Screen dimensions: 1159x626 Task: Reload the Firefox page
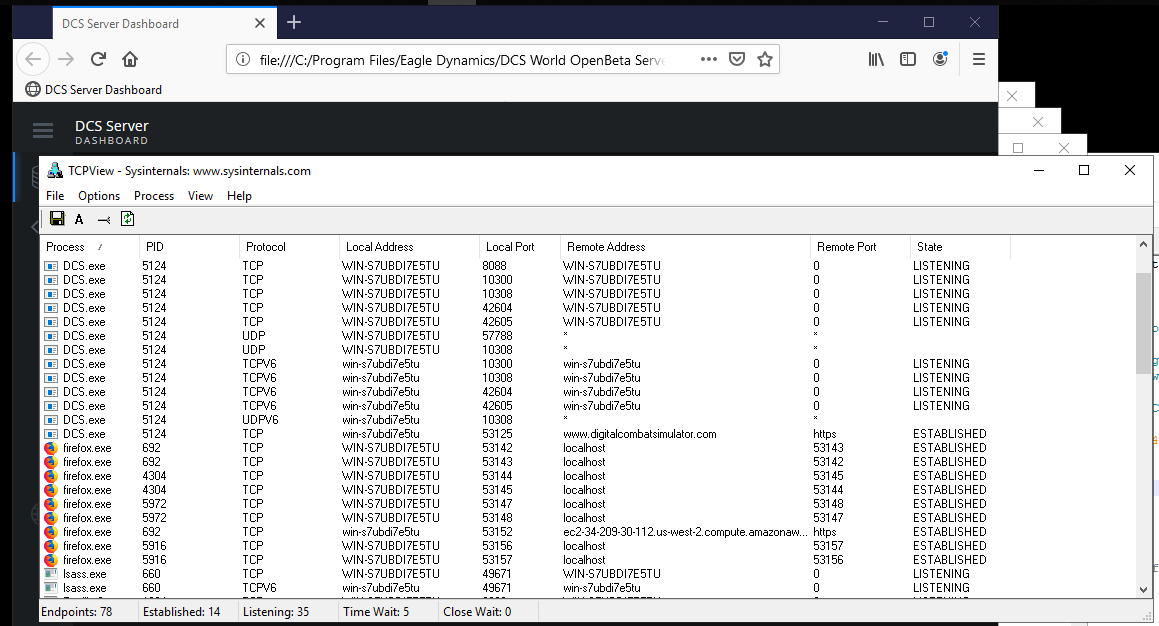(x=98, y=59)
